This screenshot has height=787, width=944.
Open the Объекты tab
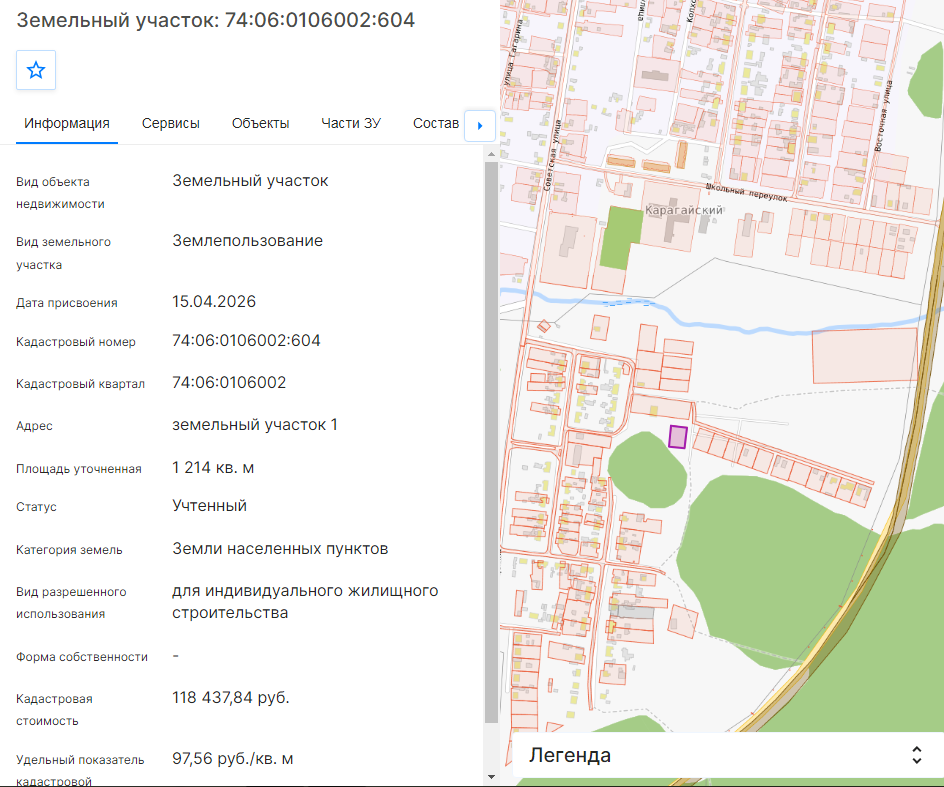261,123
